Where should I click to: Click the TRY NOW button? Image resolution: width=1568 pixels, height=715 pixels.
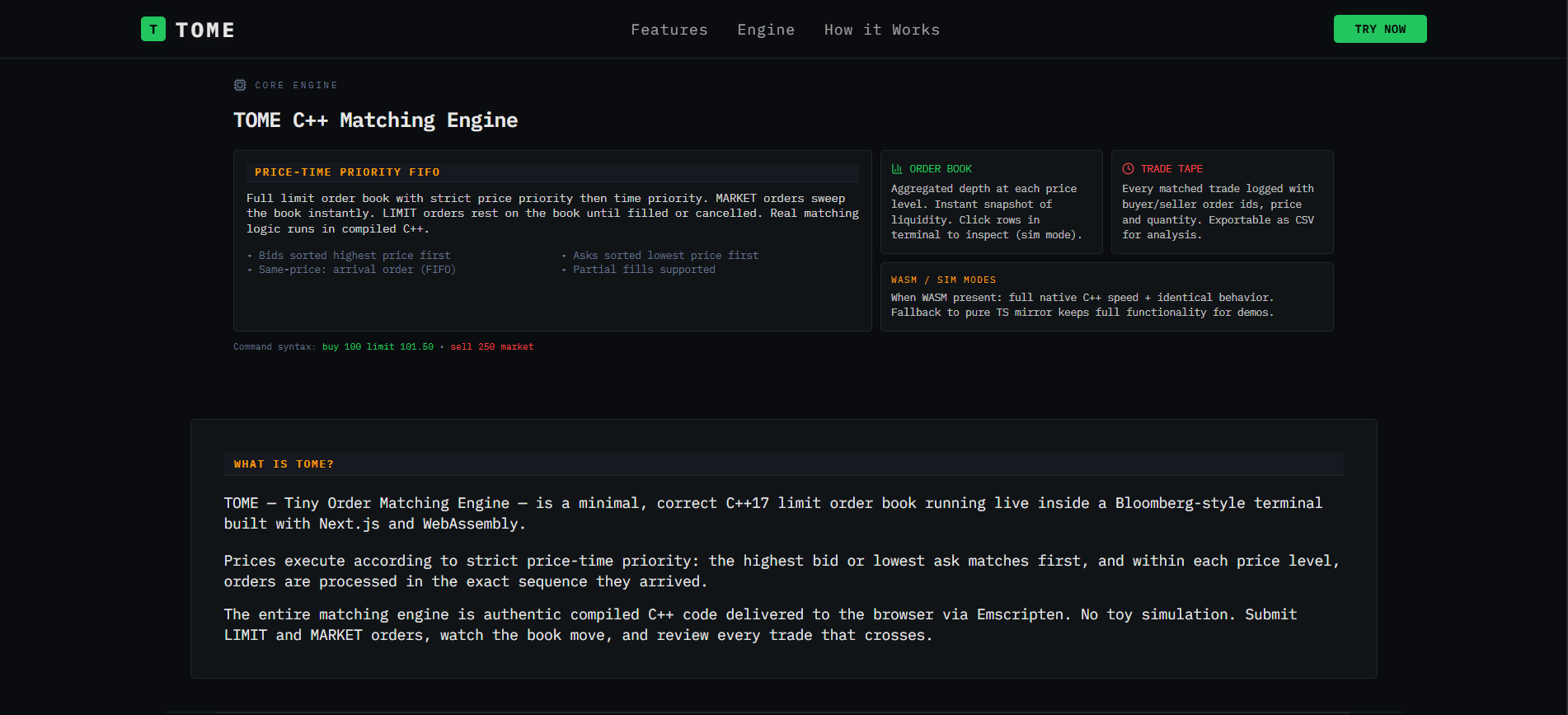pyautogui.click(x=1380, y=29)
